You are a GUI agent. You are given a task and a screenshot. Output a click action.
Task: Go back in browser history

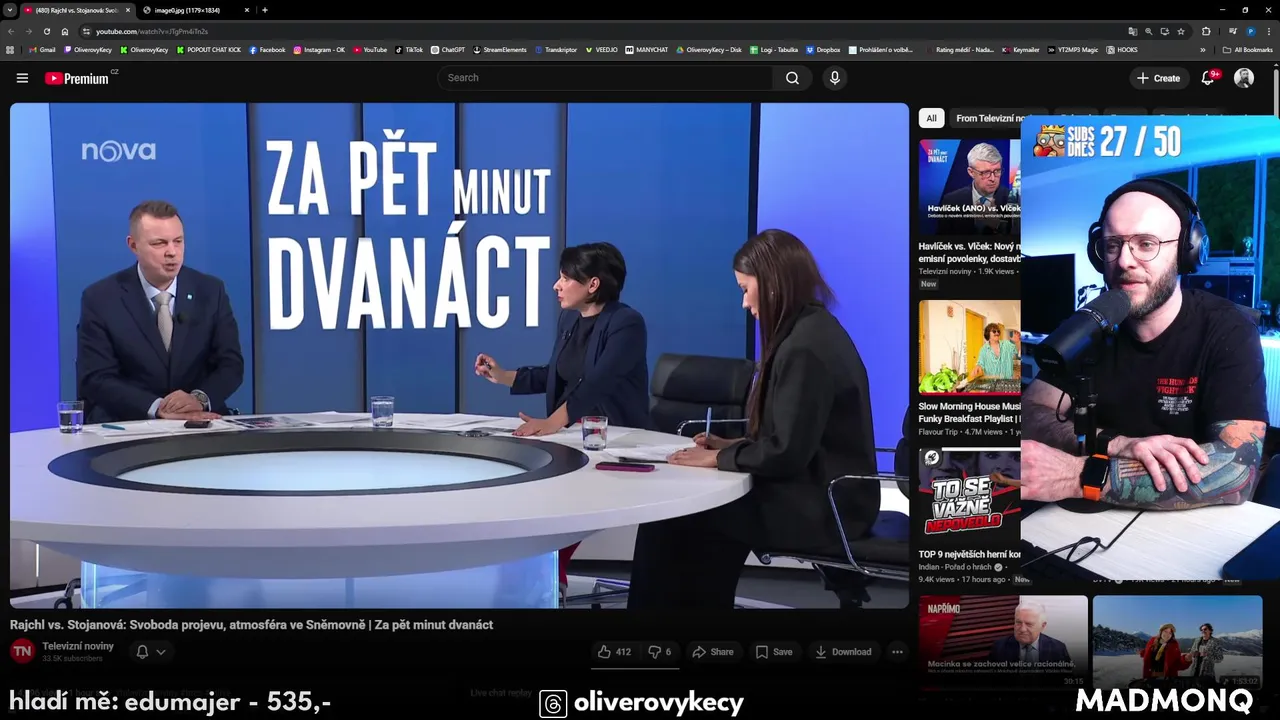(11, 31)
